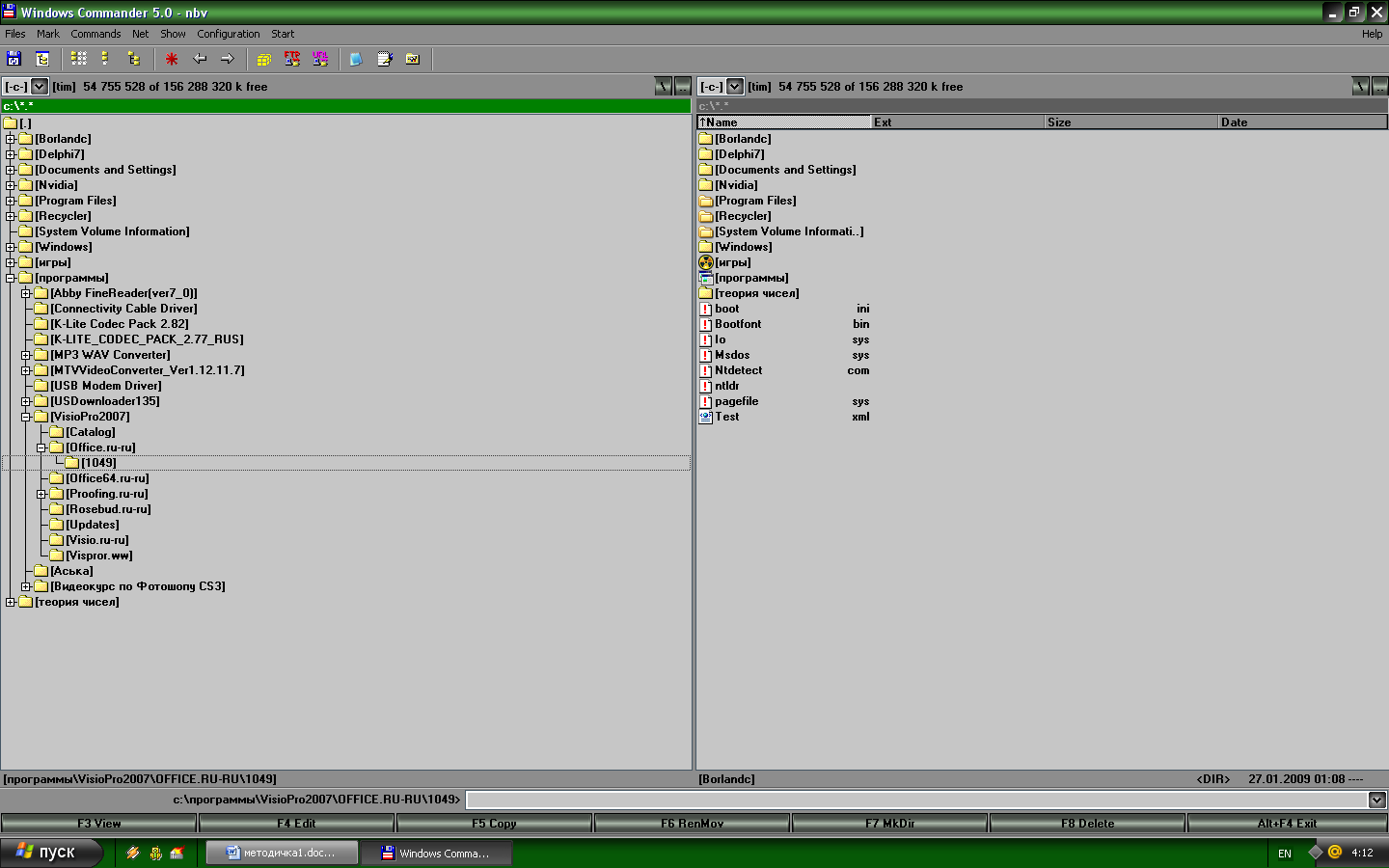Click the blue pages toolbar icon
The height and width of the screenshot is (868, 1389).
356,59
